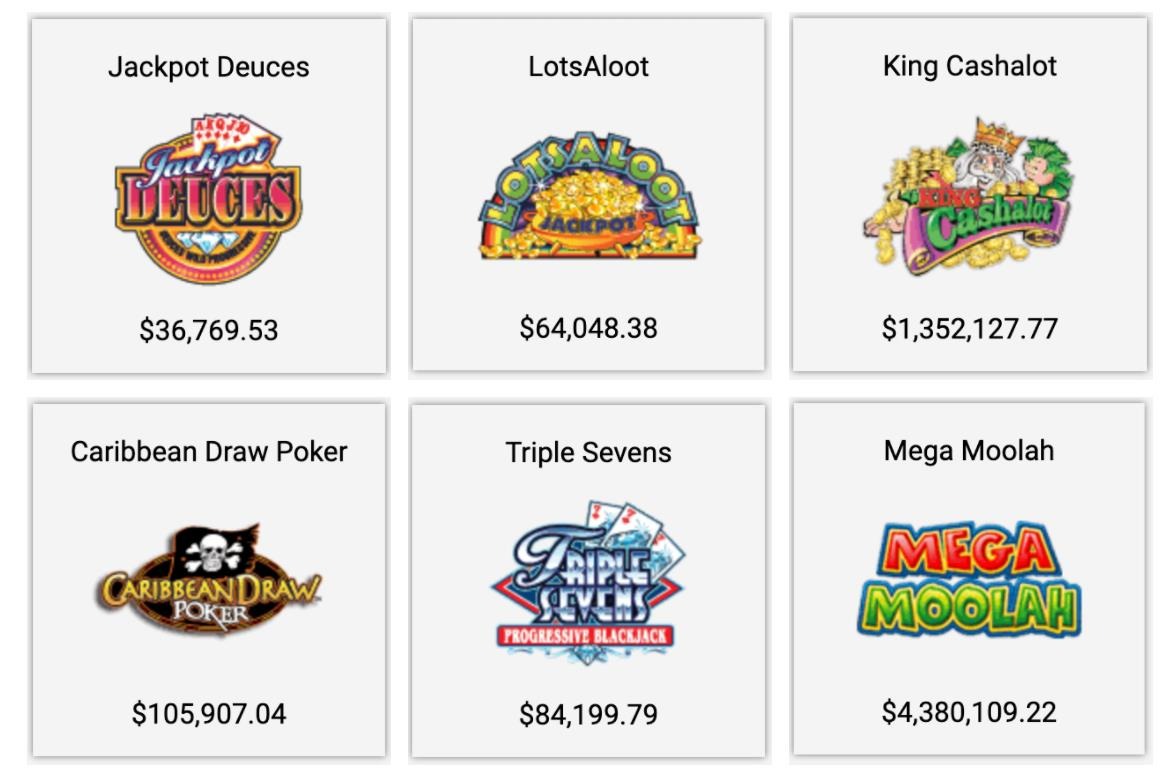The width and height of the screenshot is (1175, 781).
Task: Click the Jackpot Deuces game logo
Action: coord(208,199)
